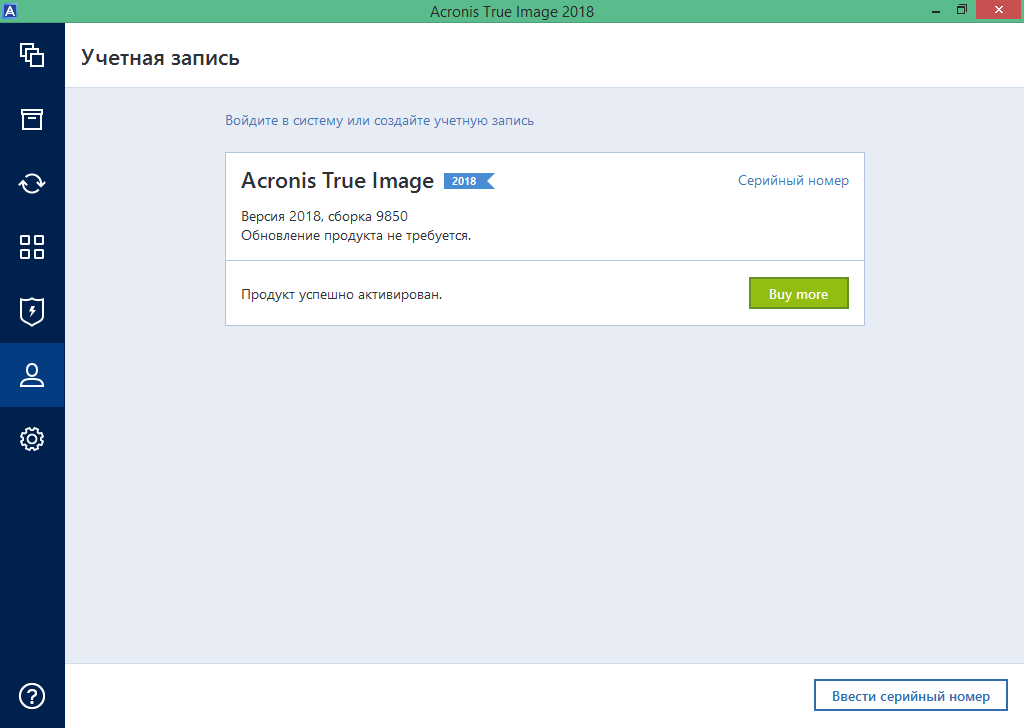Click the Версия 2018, сборка 9850 text
Viewport: 1024px width, 728px height.
pos(325,217)
